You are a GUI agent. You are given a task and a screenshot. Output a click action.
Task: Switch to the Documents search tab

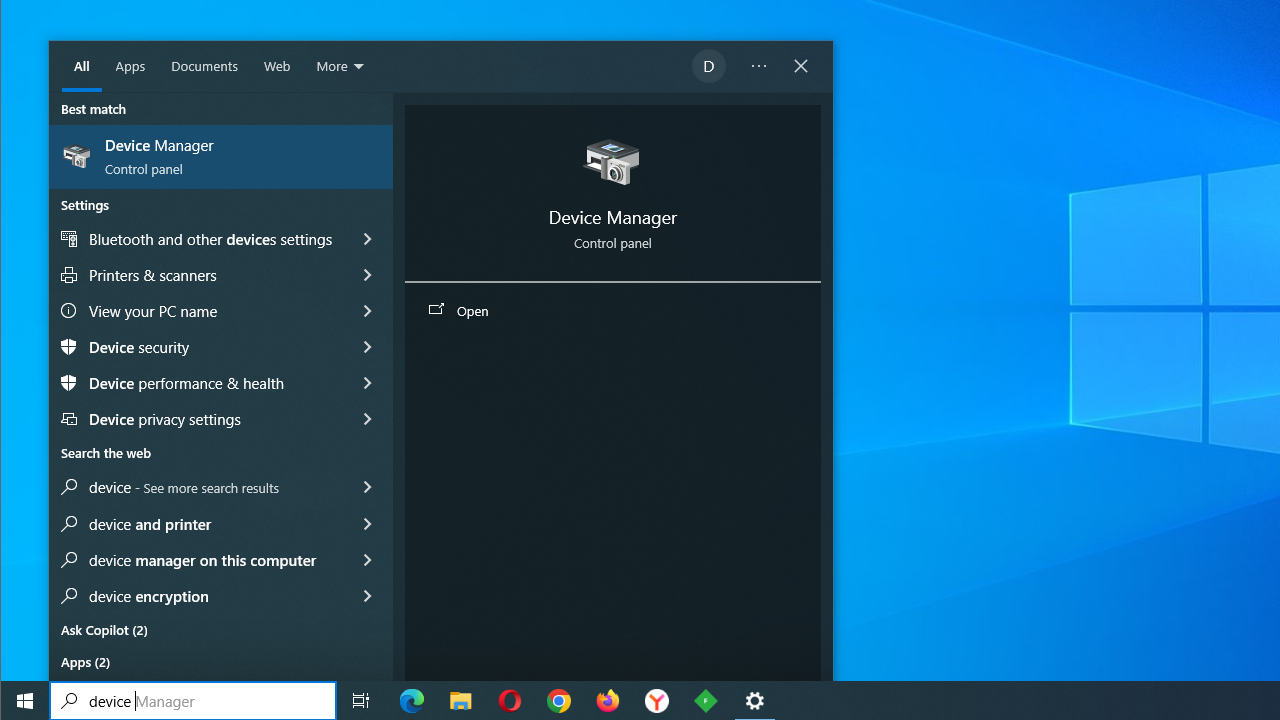tap(204, 67)
